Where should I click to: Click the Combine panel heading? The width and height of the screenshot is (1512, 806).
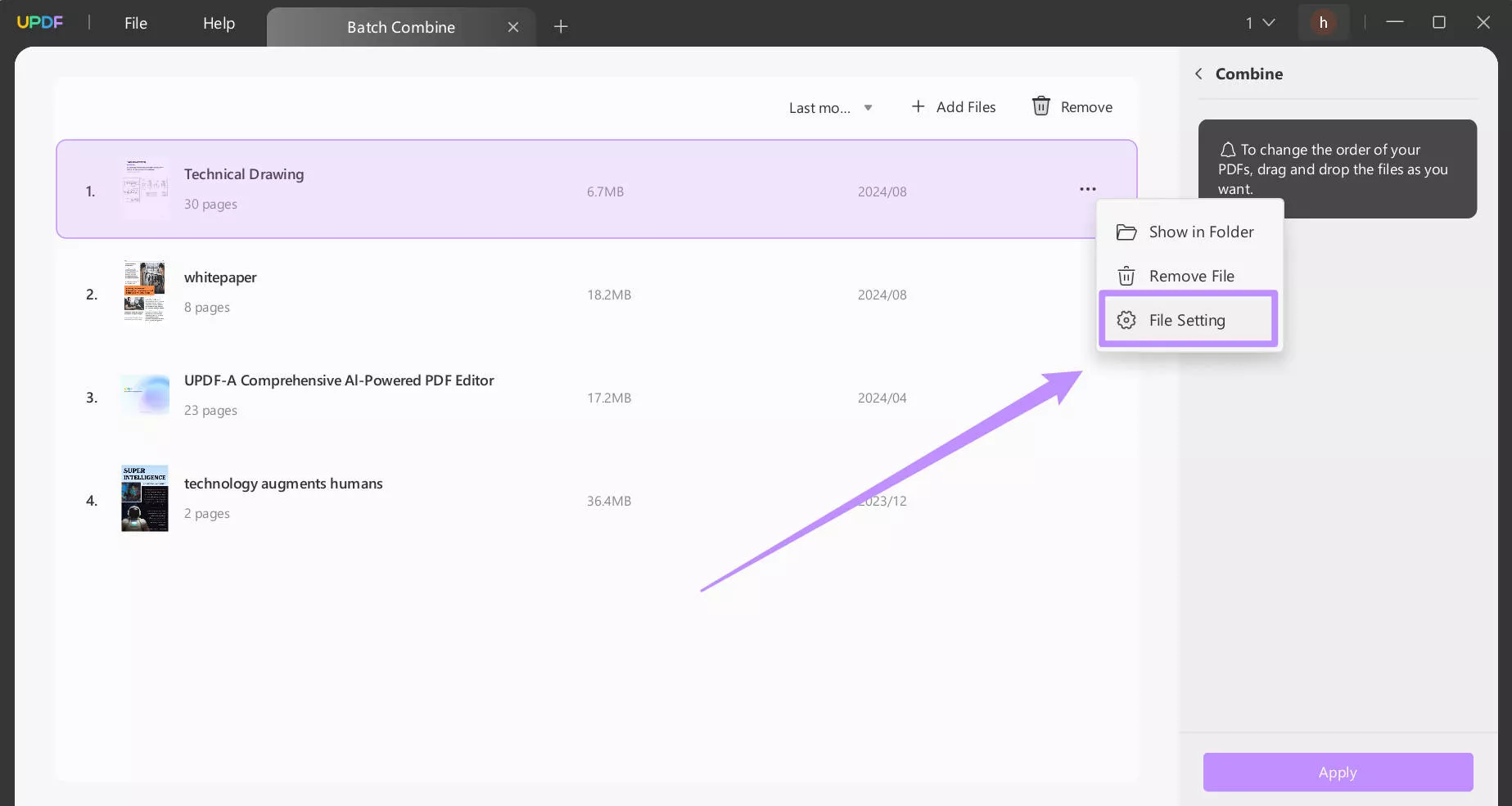click(1249, 74)
